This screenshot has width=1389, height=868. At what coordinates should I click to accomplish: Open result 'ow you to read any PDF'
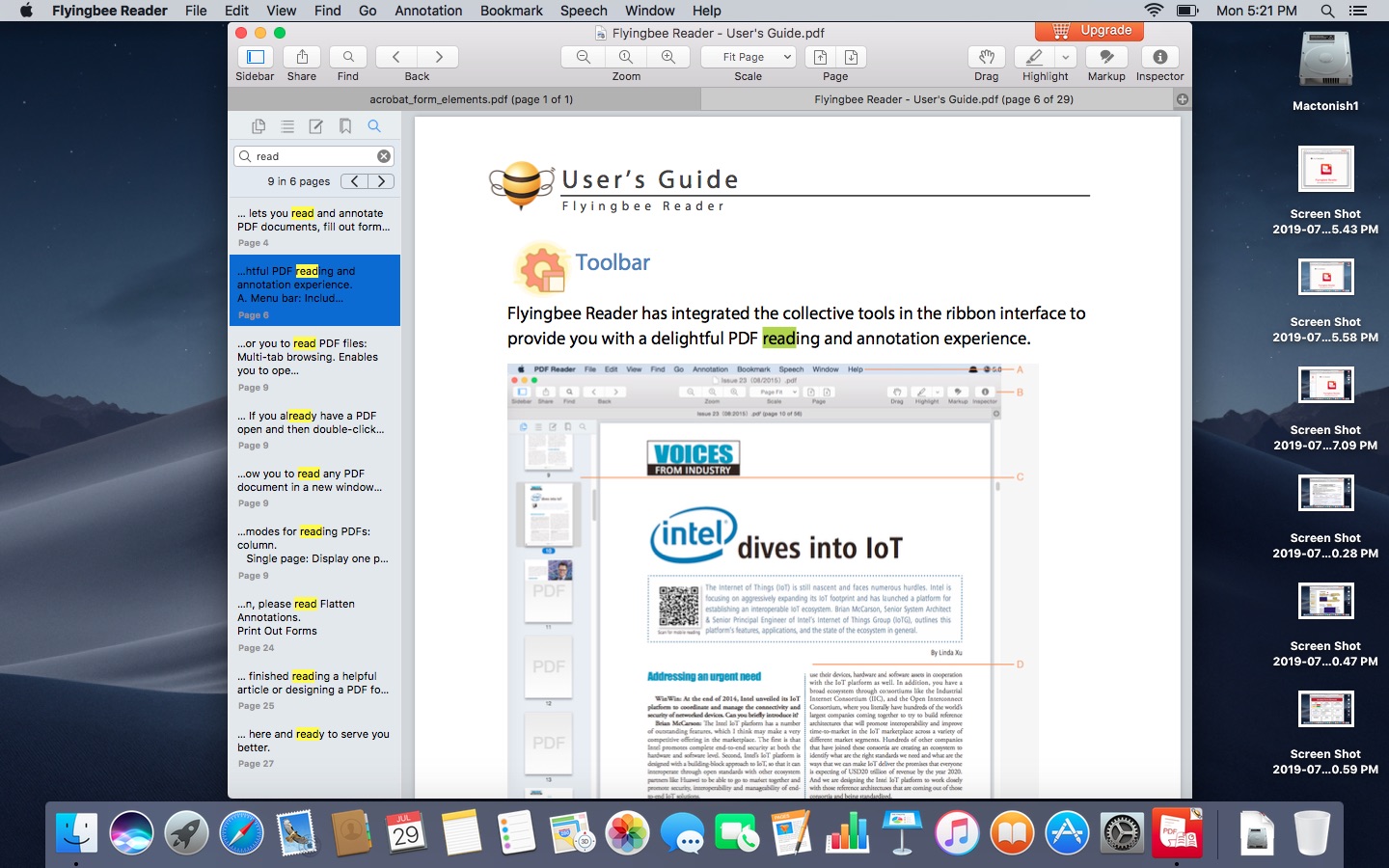[313, 488]
